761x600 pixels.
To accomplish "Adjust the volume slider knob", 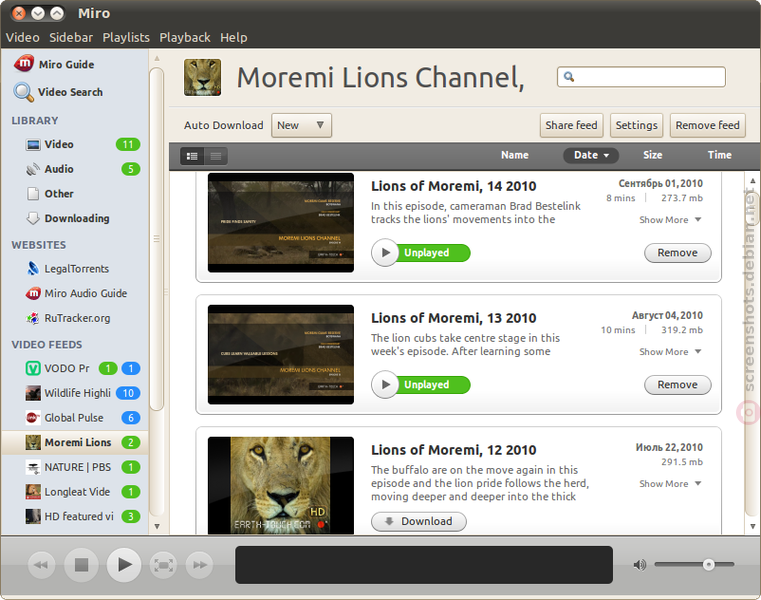I will tap(709, 564).
